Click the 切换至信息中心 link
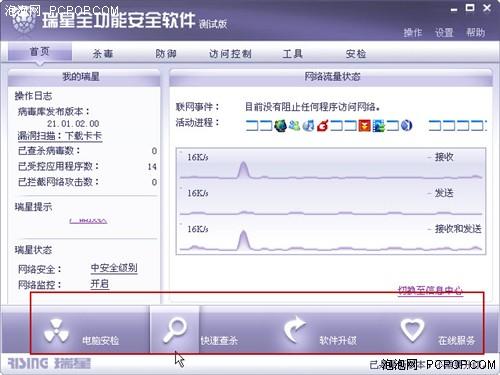The height and width of the screenshot is (375, 500). [430, 290]
